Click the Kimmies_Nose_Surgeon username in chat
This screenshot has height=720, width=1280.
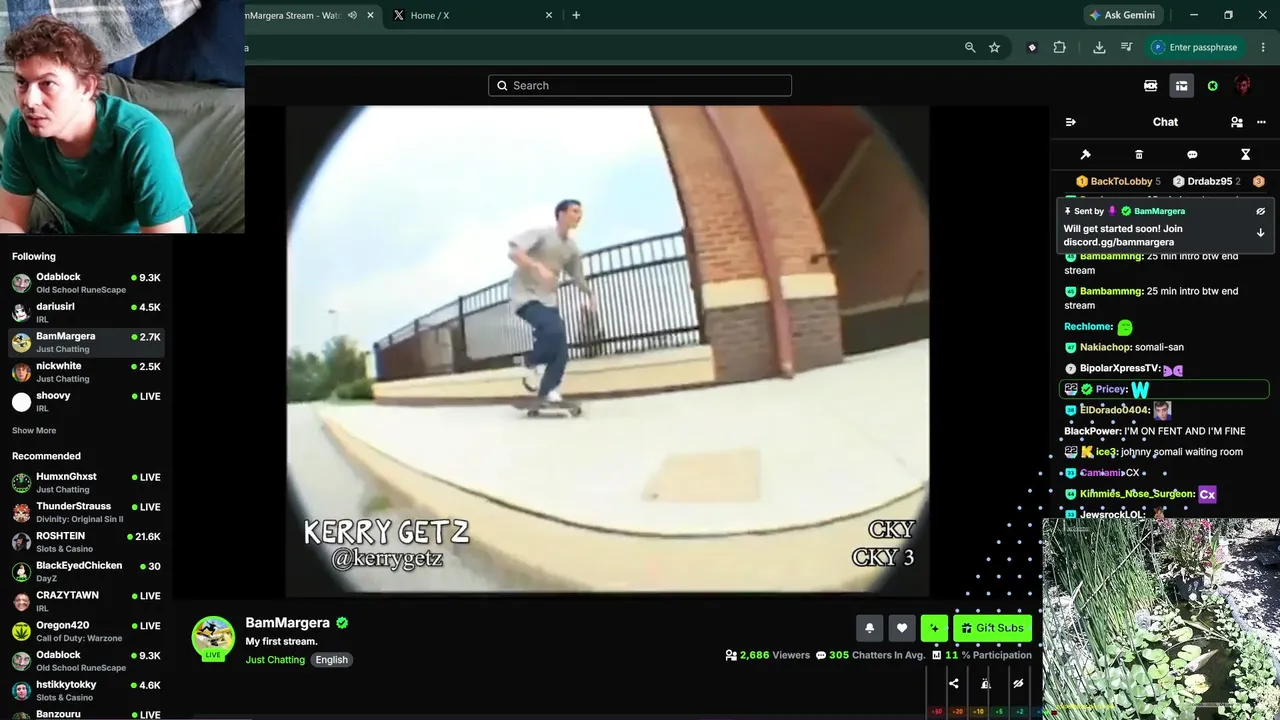pyautogui.click(x=1137, y=494)
